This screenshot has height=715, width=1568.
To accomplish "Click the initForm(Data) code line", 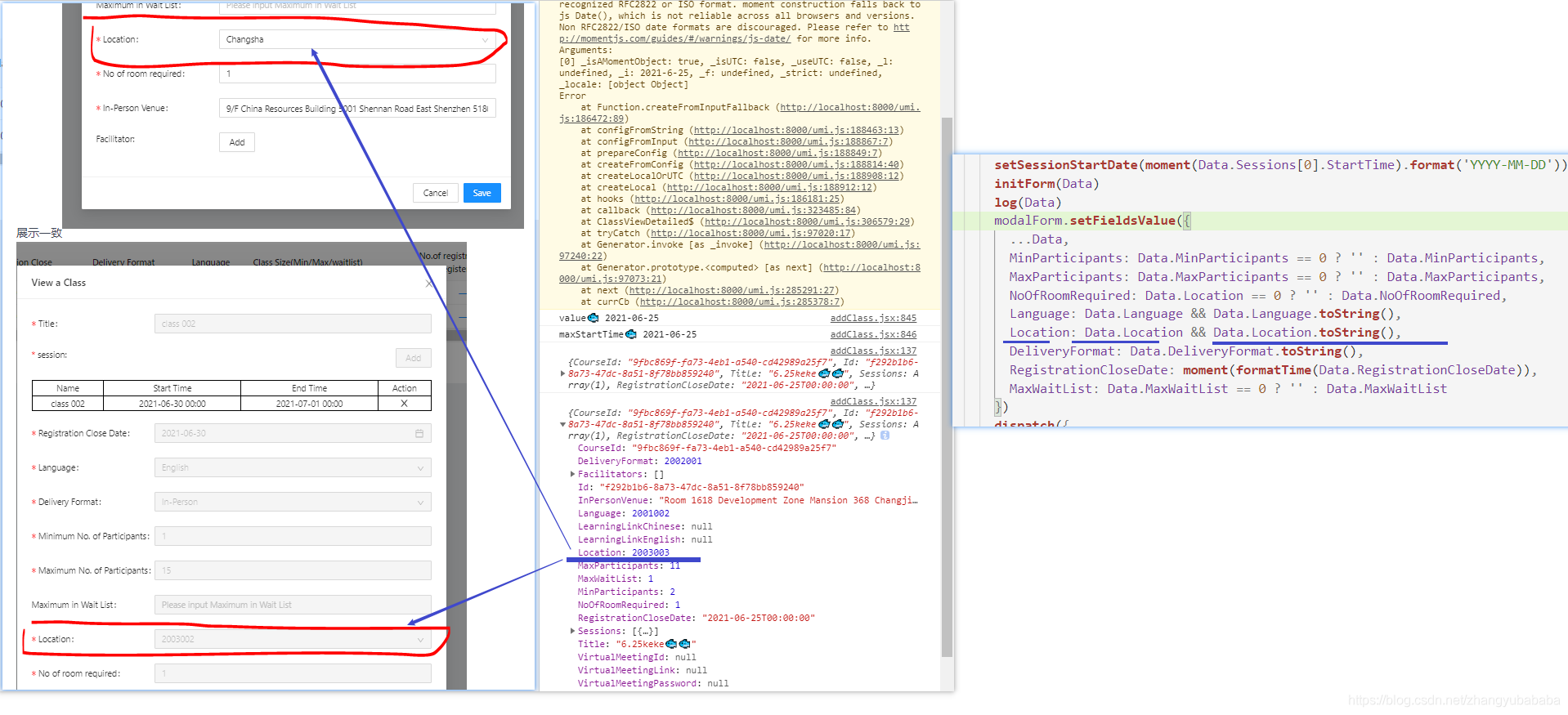I will (1046, 184).
